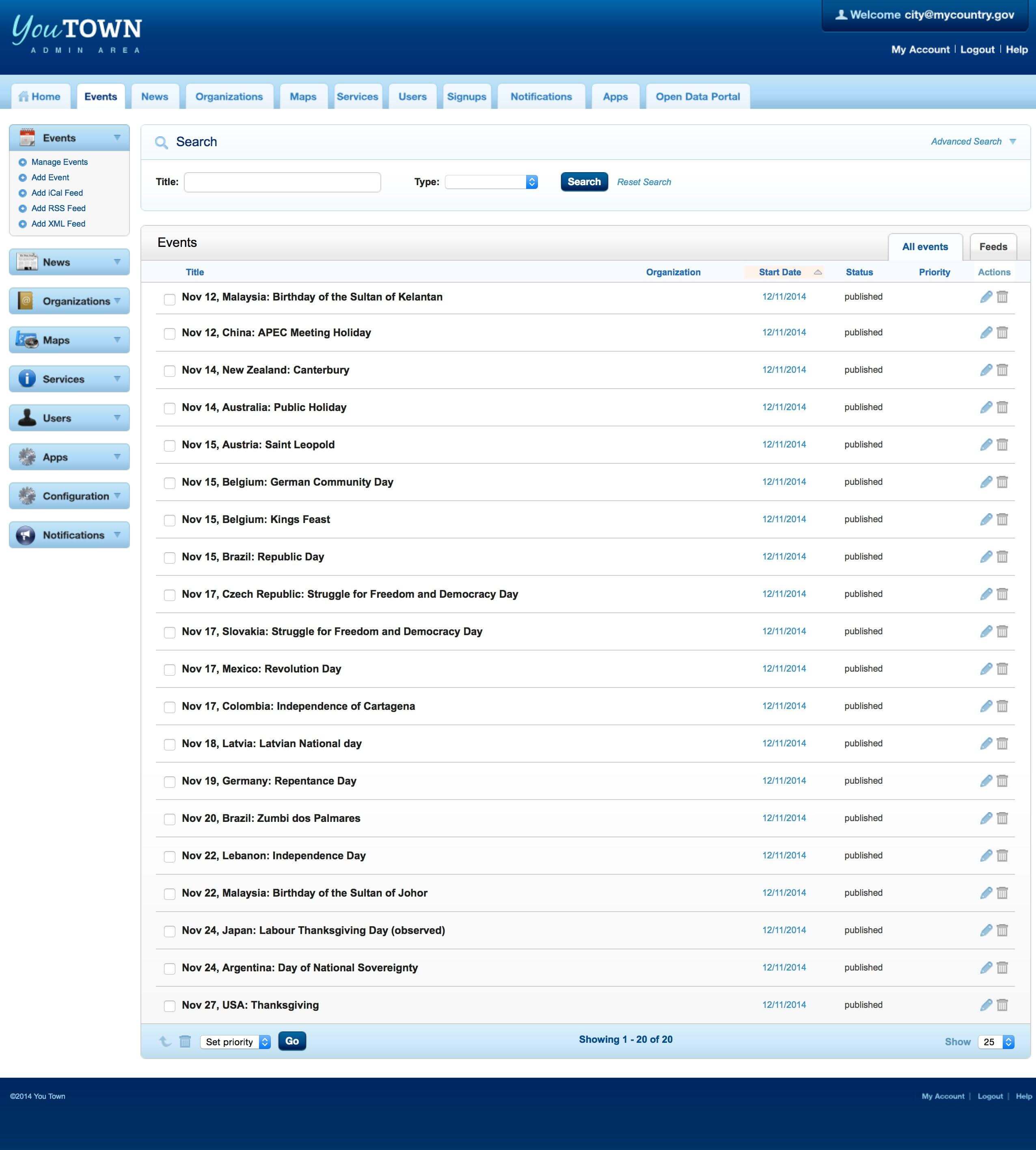The width and height of the screenshot is (1036, 1150).
Task: Open Manage Events link
Action: coord(59,162)
